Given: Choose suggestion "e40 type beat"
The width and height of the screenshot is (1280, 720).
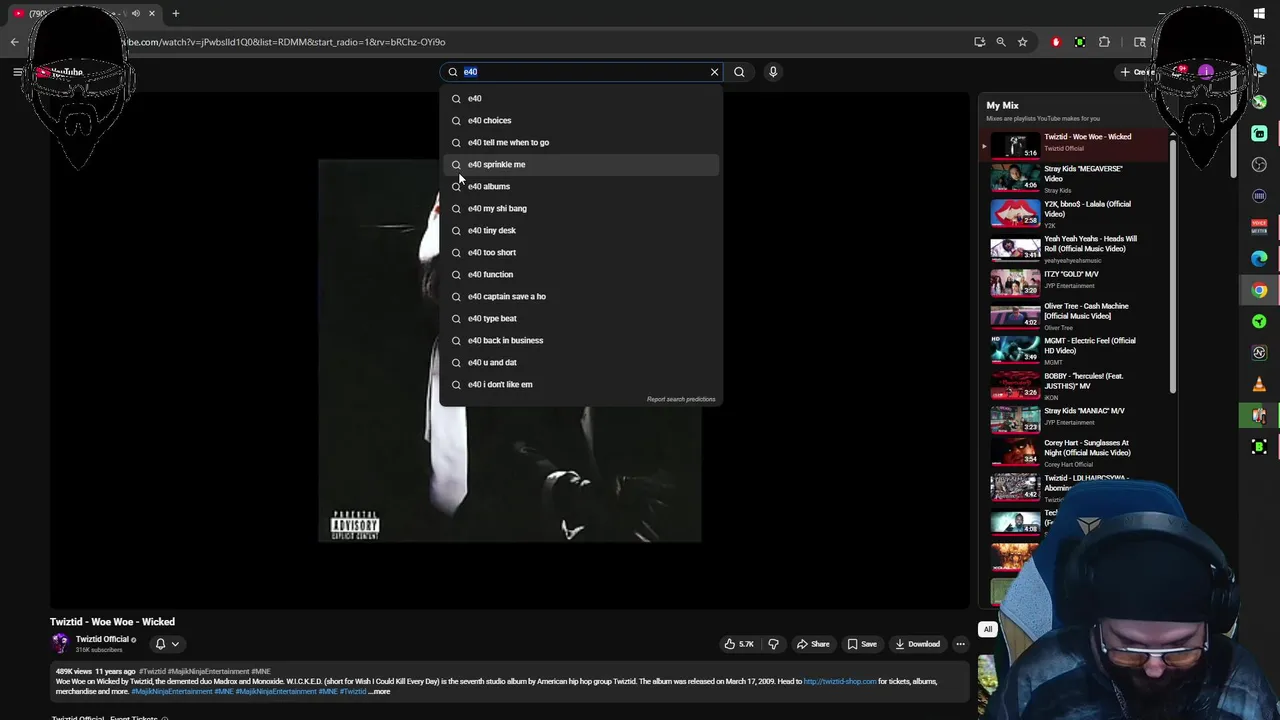Looking at the screenshot, I should coord(581,318).
